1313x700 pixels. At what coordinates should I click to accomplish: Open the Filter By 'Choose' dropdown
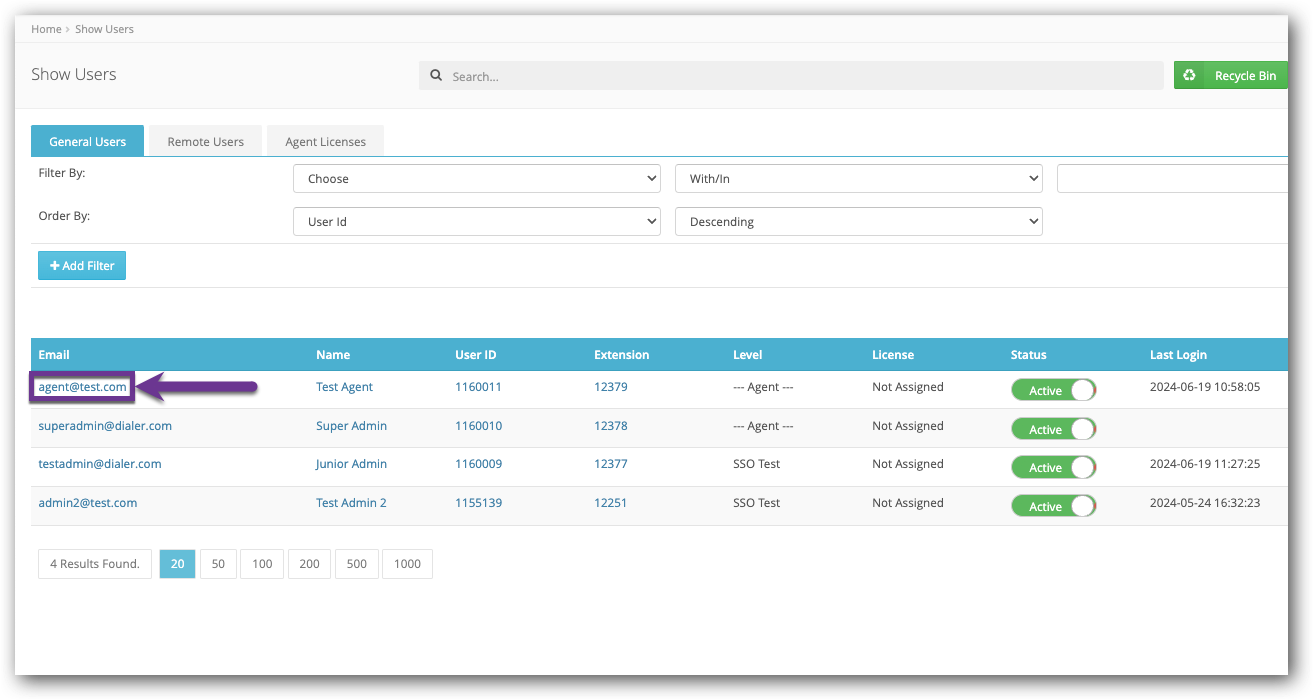(476, 179)
